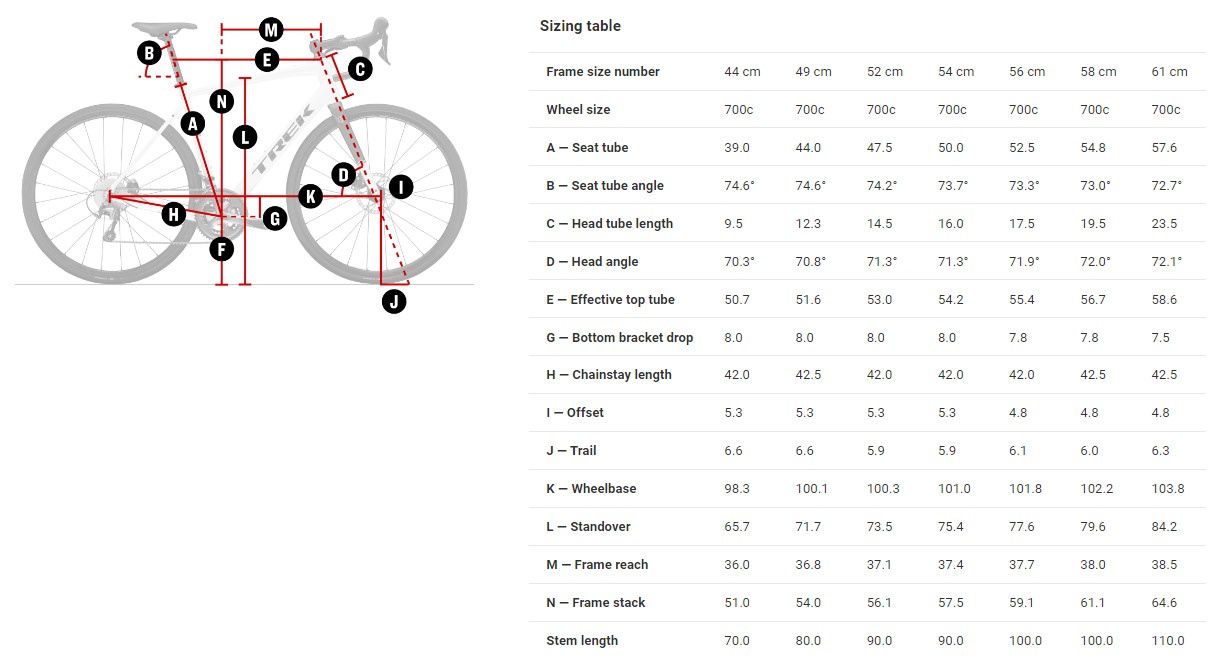Select the E effective top tube marker
This screenshot has height=661, width=1232.
[x=266, y=60]
